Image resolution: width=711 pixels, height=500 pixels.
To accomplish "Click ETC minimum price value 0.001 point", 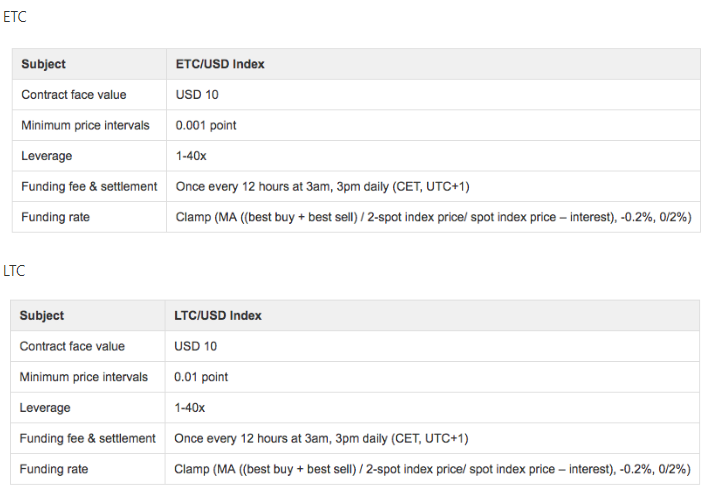I will point(206,125).
